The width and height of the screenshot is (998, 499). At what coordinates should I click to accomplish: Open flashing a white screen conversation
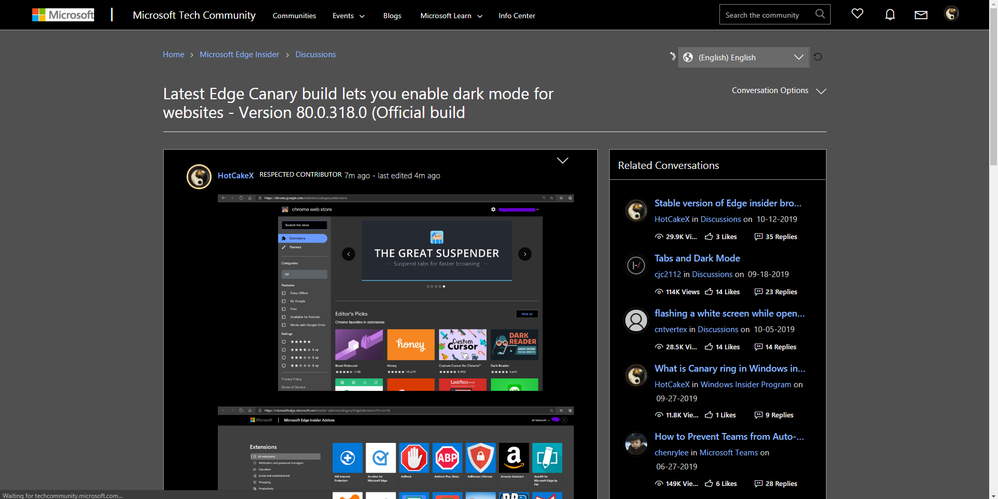(x=729, y=313)
